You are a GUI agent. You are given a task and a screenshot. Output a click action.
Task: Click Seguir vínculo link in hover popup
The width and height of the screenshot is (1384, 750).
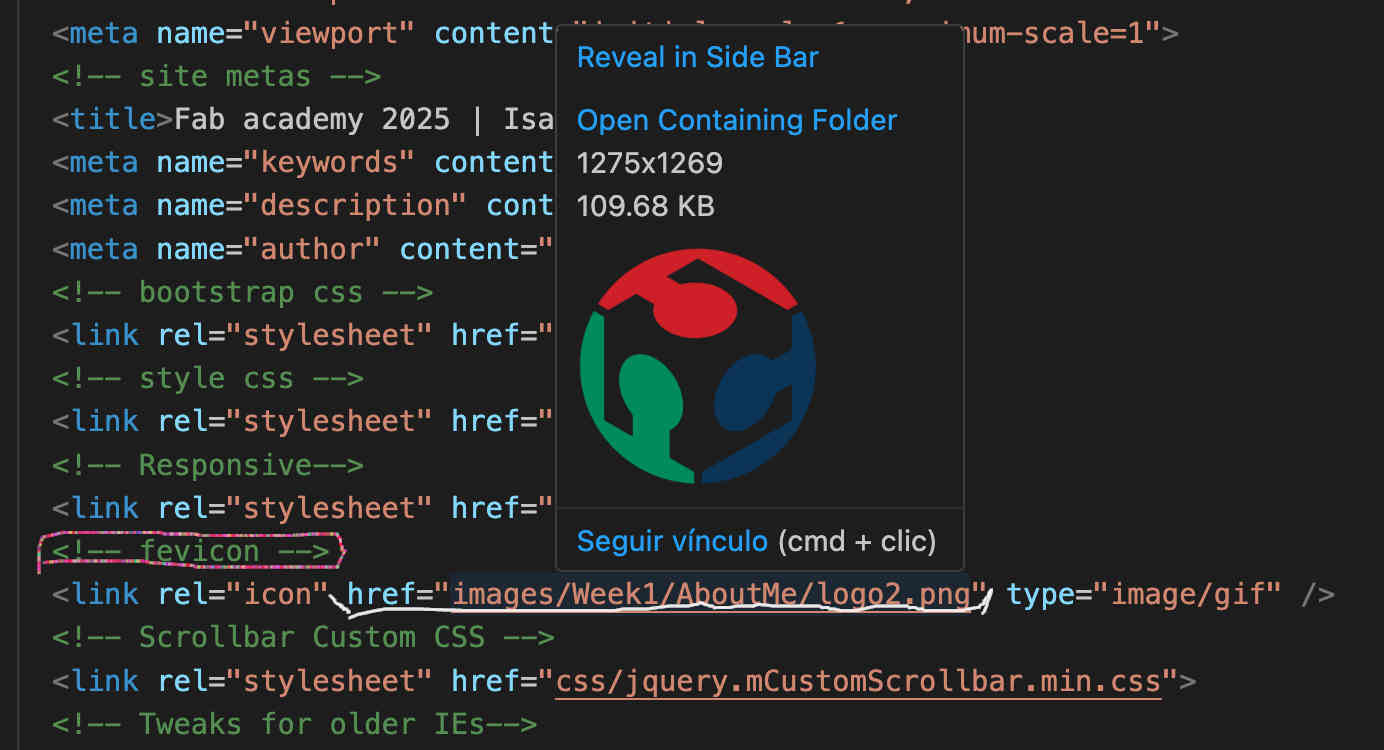tap(672, 541)
